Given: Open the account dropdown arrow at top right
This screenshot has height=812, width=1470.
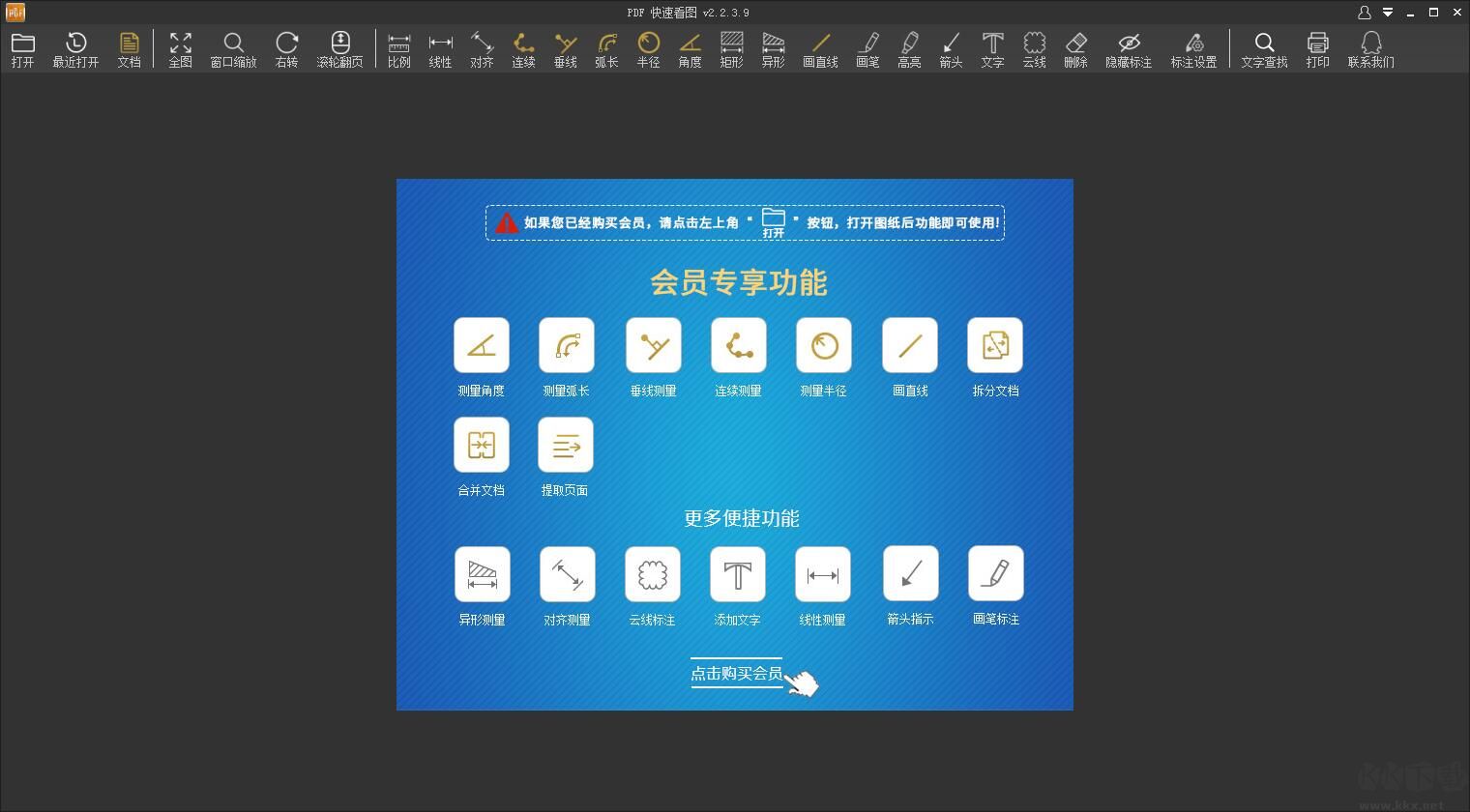Looking at the screenshot, I should (1387, 13).
